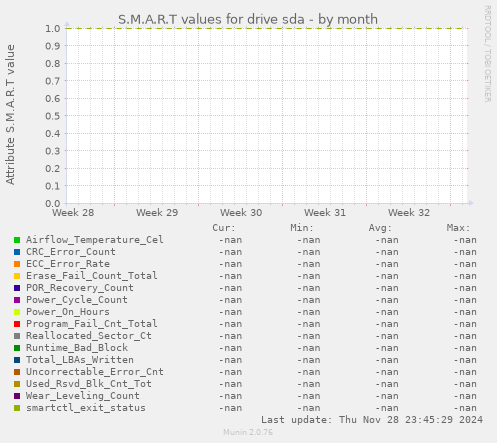
Task: Click the Wear_Leveling_Count dark purple swatch
Action: (17, 396)
